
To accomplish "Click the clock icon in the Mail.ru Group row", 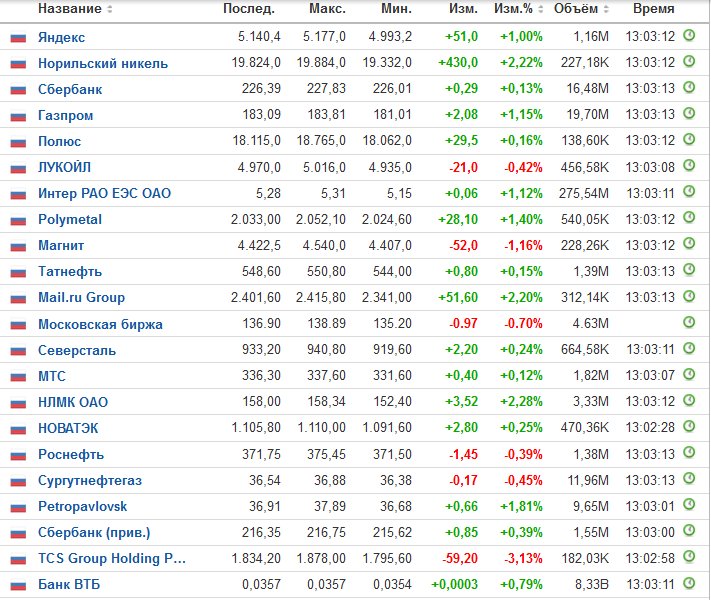I will click(x=689, y=296).
